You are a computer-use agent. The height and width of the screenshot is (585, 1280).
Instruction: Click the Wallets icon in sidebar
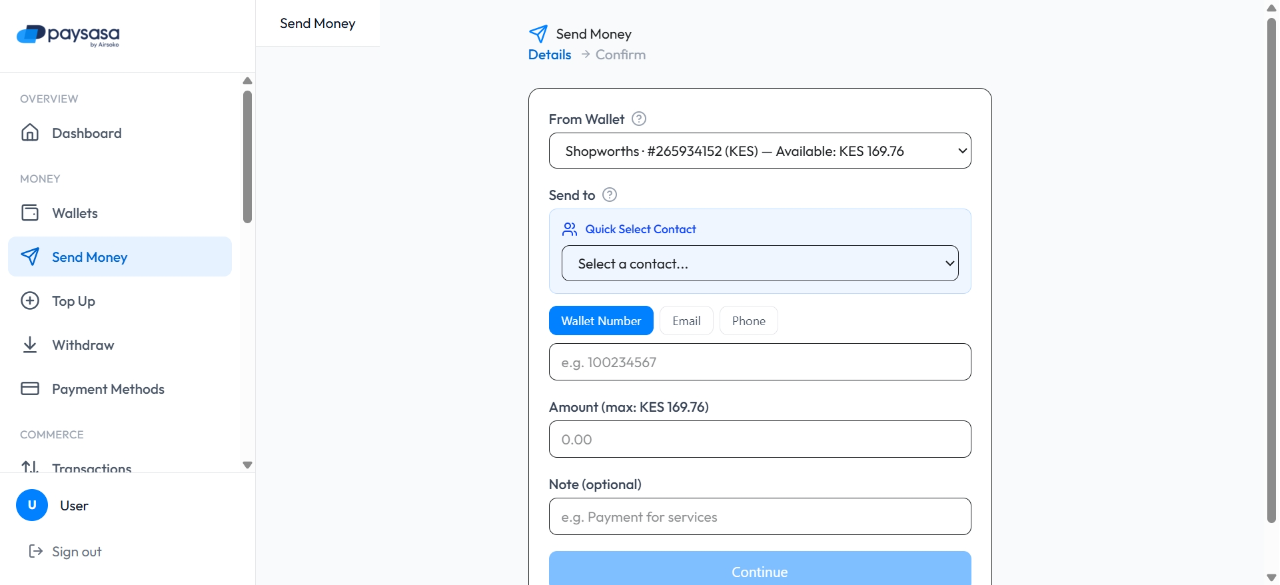(30, 213)
